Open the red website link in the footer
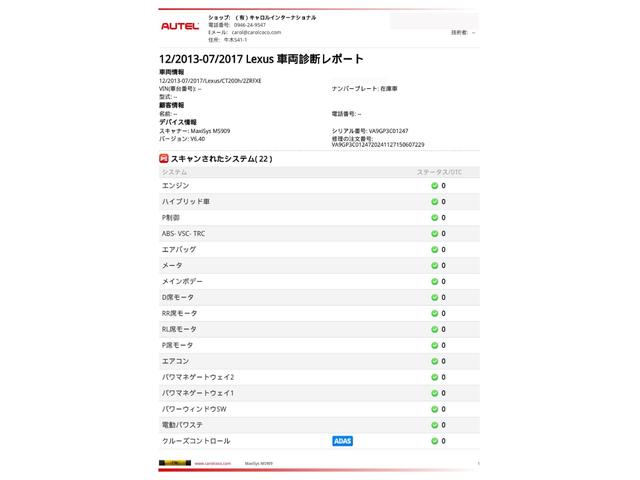 click(213, 463)
